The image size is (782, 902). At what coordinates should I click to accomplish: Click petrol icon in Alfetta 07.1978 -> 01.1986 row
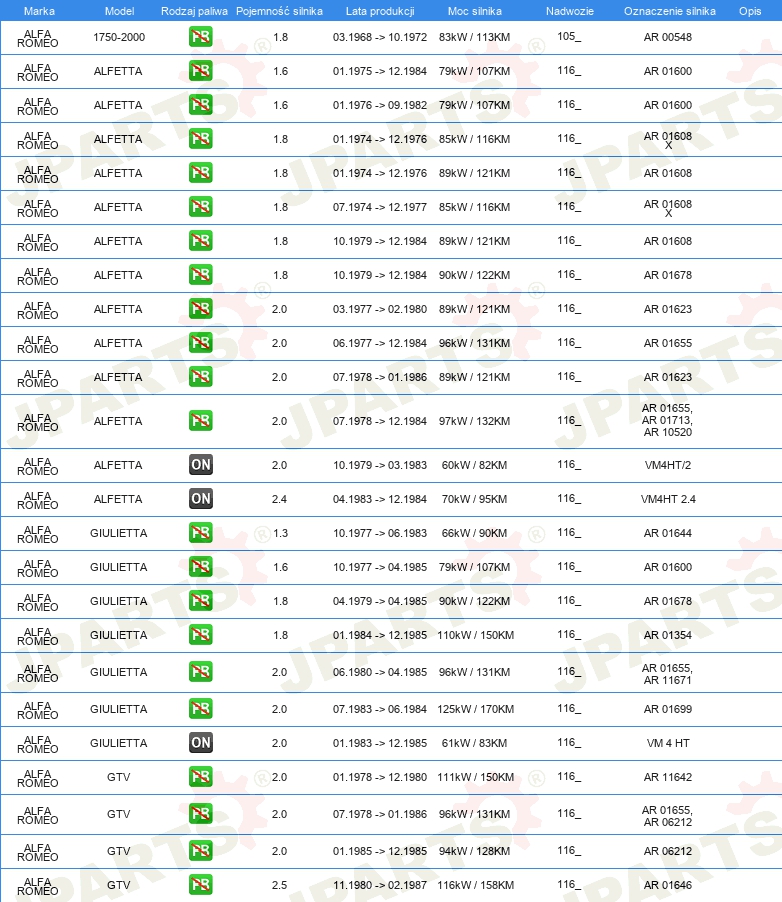pos(201,377)
